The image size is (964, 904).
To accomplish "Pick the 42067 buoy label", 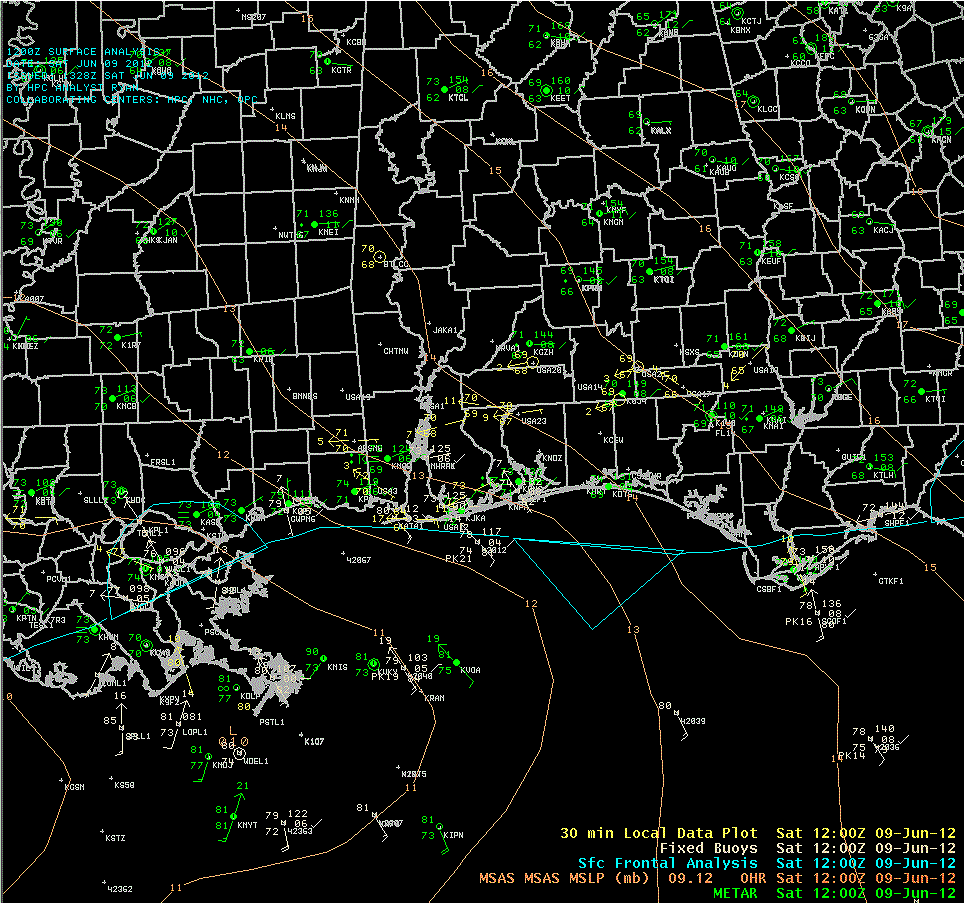I will pyautogui.click(x=358, y=560).
